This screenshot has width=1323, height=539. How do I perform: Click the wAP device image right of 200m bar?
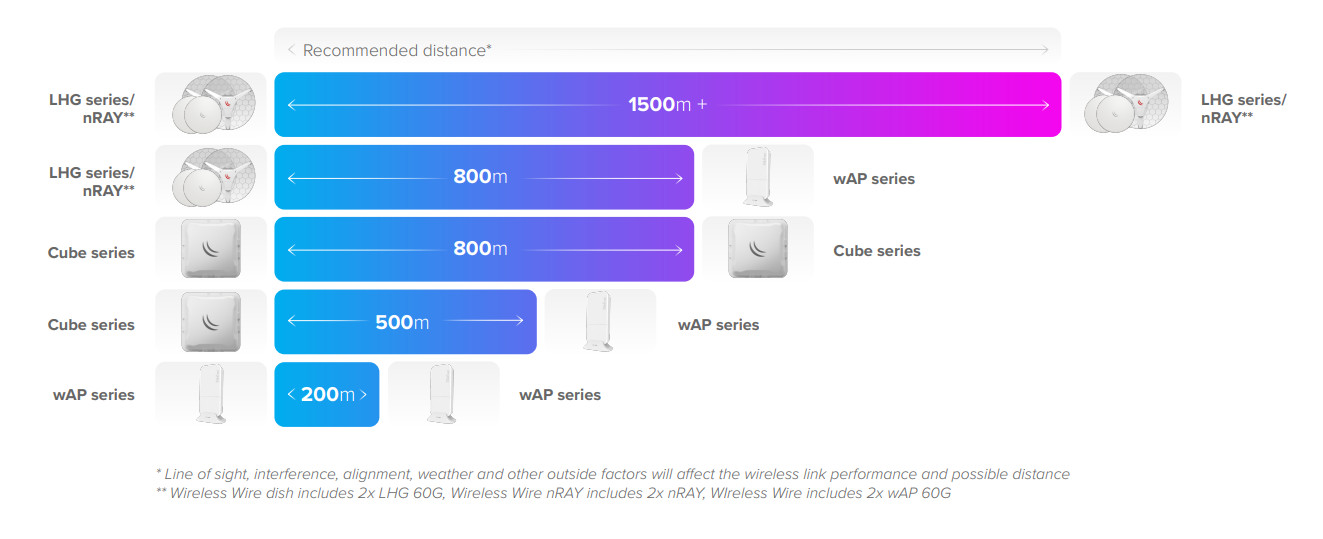pos(444,394)
